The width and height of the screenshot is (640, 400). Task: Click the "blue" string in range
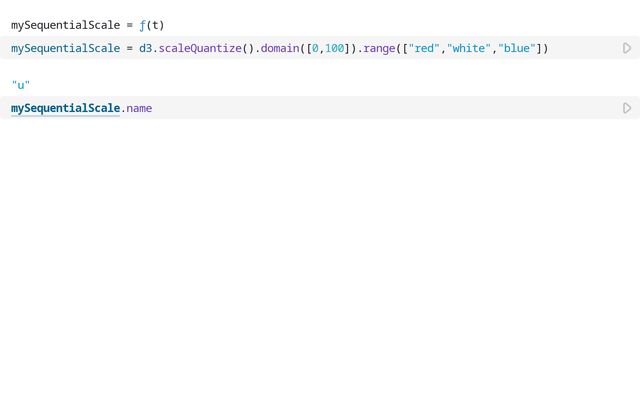516,48
